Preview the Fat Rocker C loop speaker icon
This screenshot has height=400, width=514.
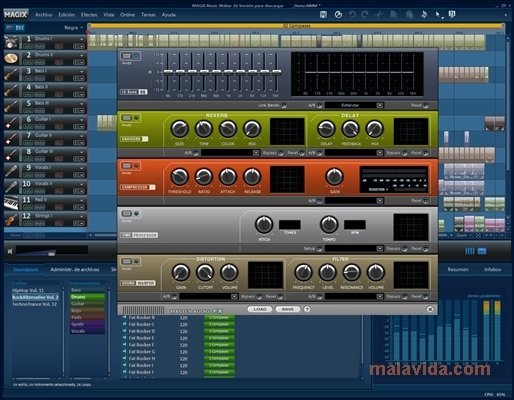[124, 324]
